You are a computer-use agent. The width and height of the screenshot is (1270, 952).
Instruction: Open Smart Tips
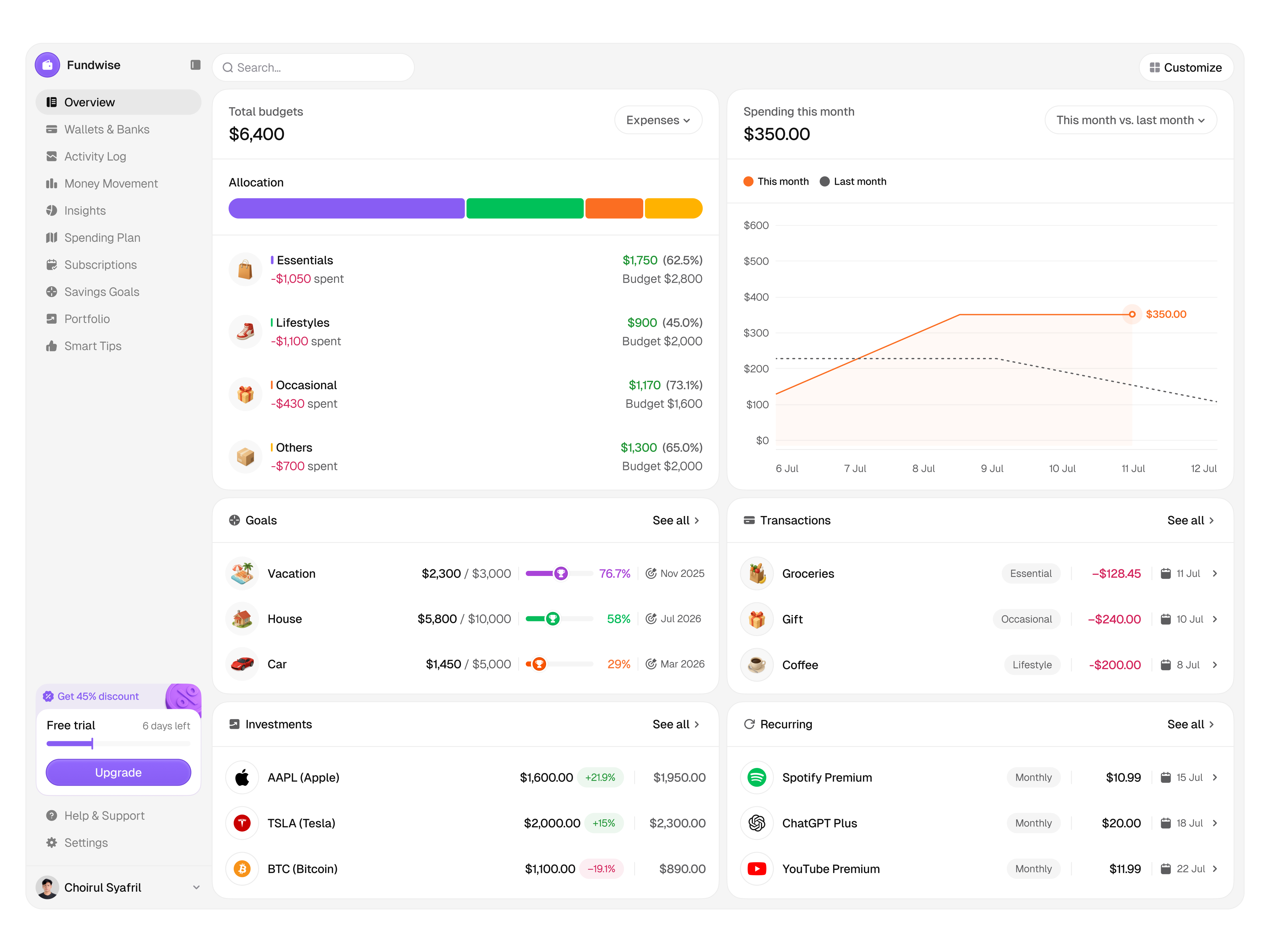pos(92,346)
